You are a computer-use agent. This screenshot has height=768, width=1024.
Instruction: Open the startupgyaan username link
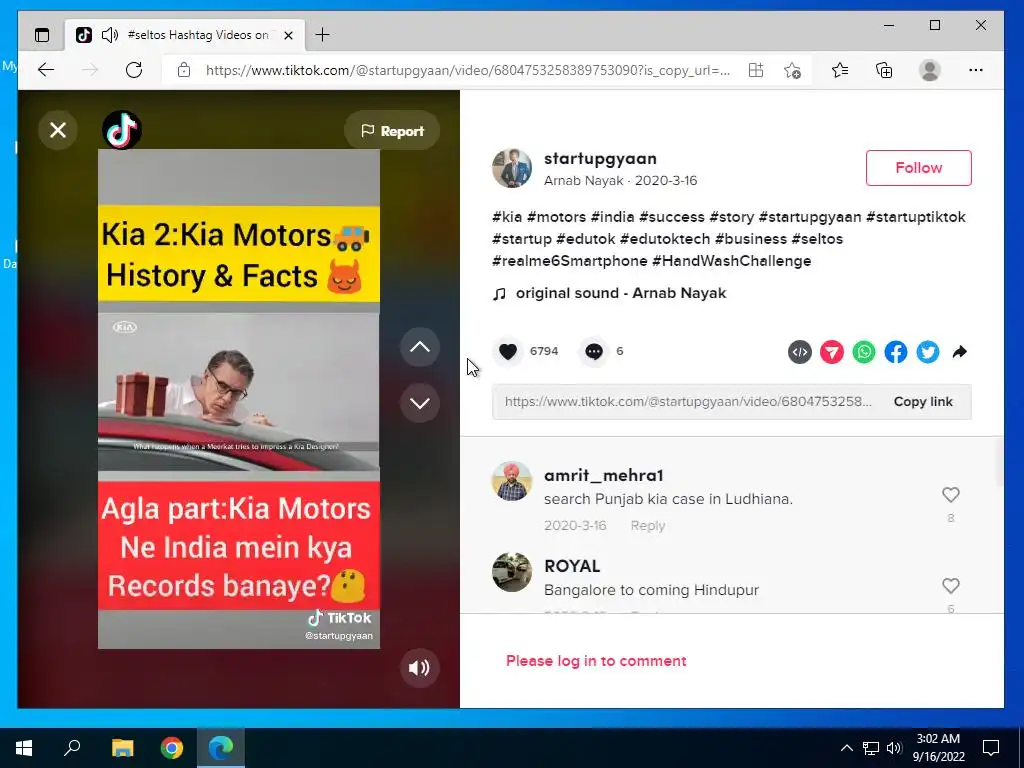pos(600,158)
